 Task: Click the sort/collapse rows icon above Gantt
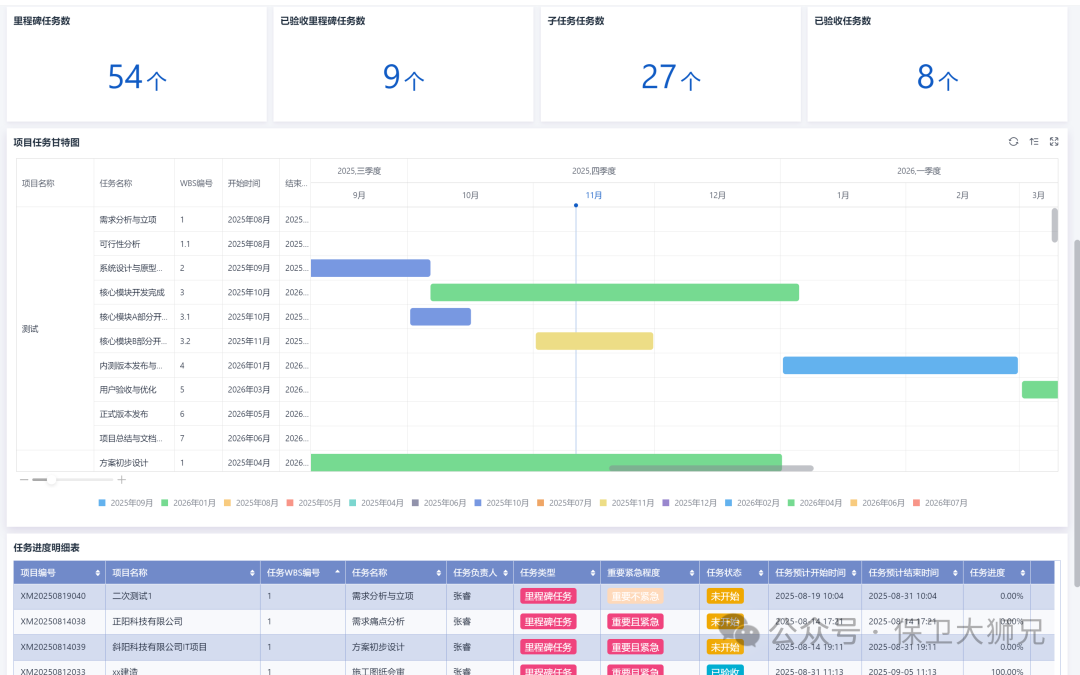coord(1033,142)
